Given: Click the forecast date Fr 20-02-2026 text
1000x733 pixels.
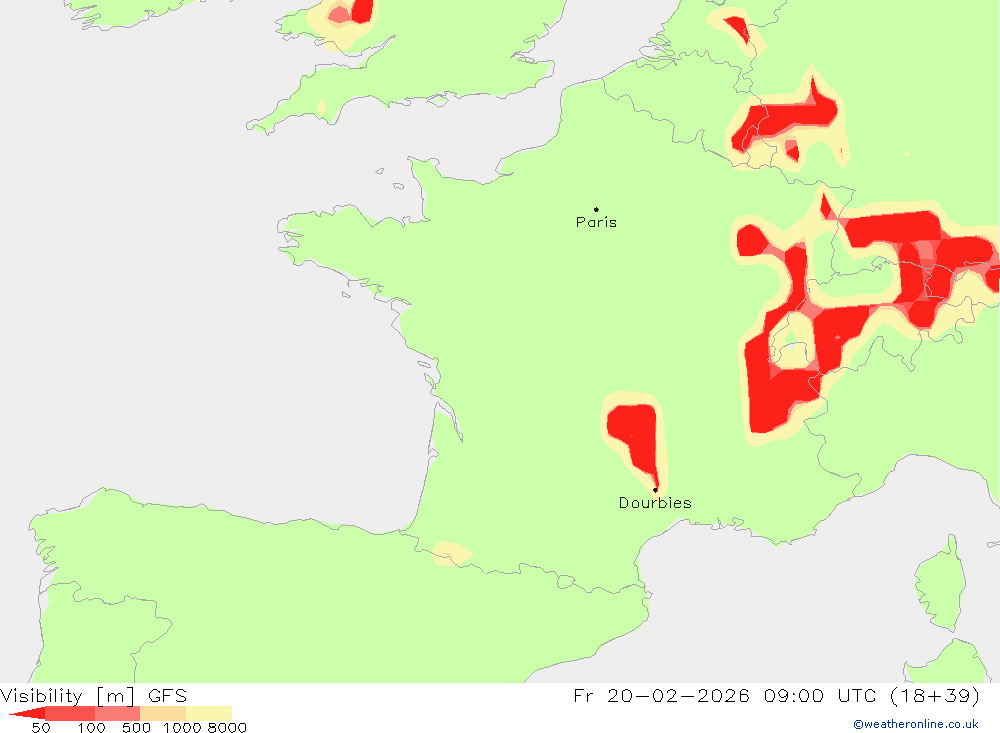Looking at the screenshot, I should click(x=661, y=695).
